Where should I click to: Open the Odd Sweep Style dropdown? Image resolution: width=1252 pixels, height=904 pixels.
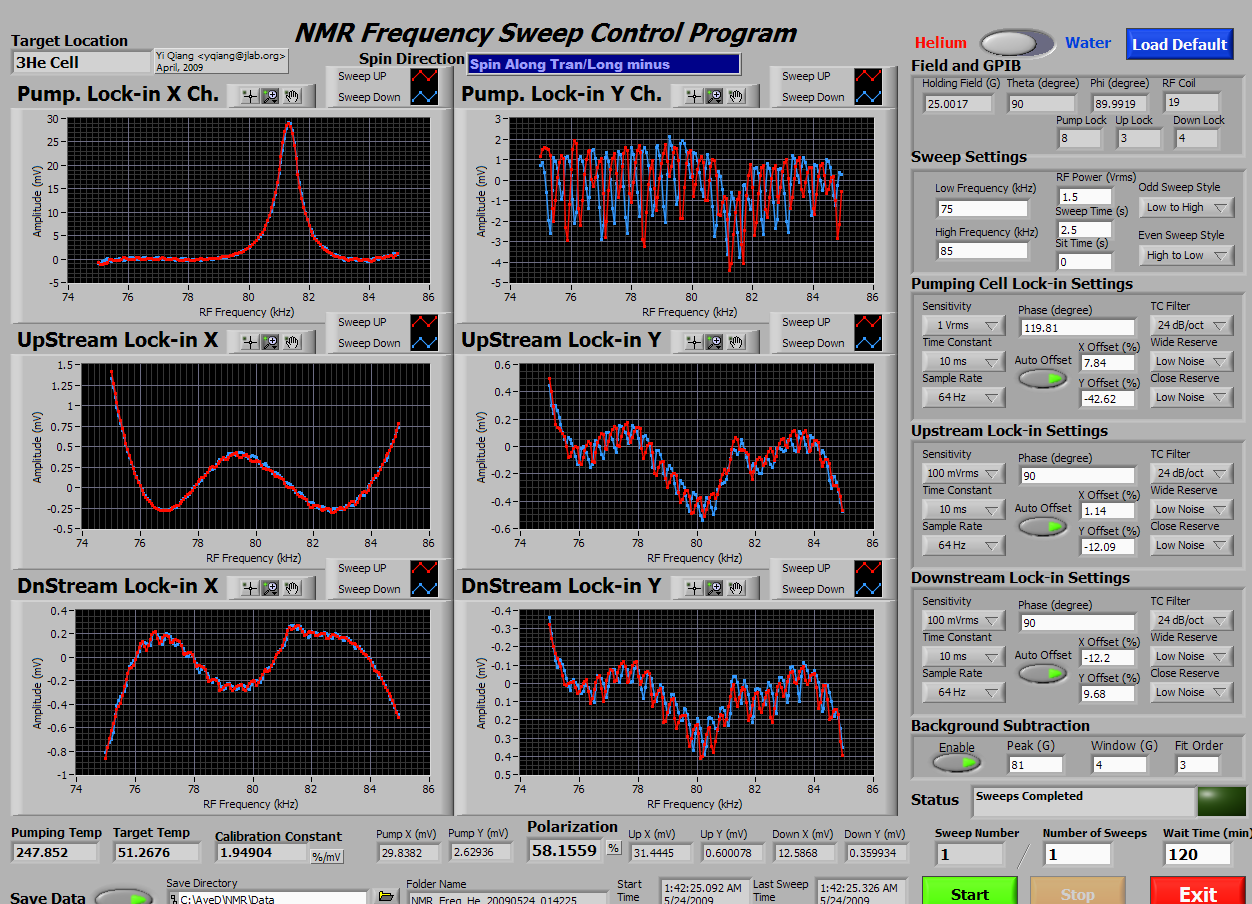[1187, 207]
